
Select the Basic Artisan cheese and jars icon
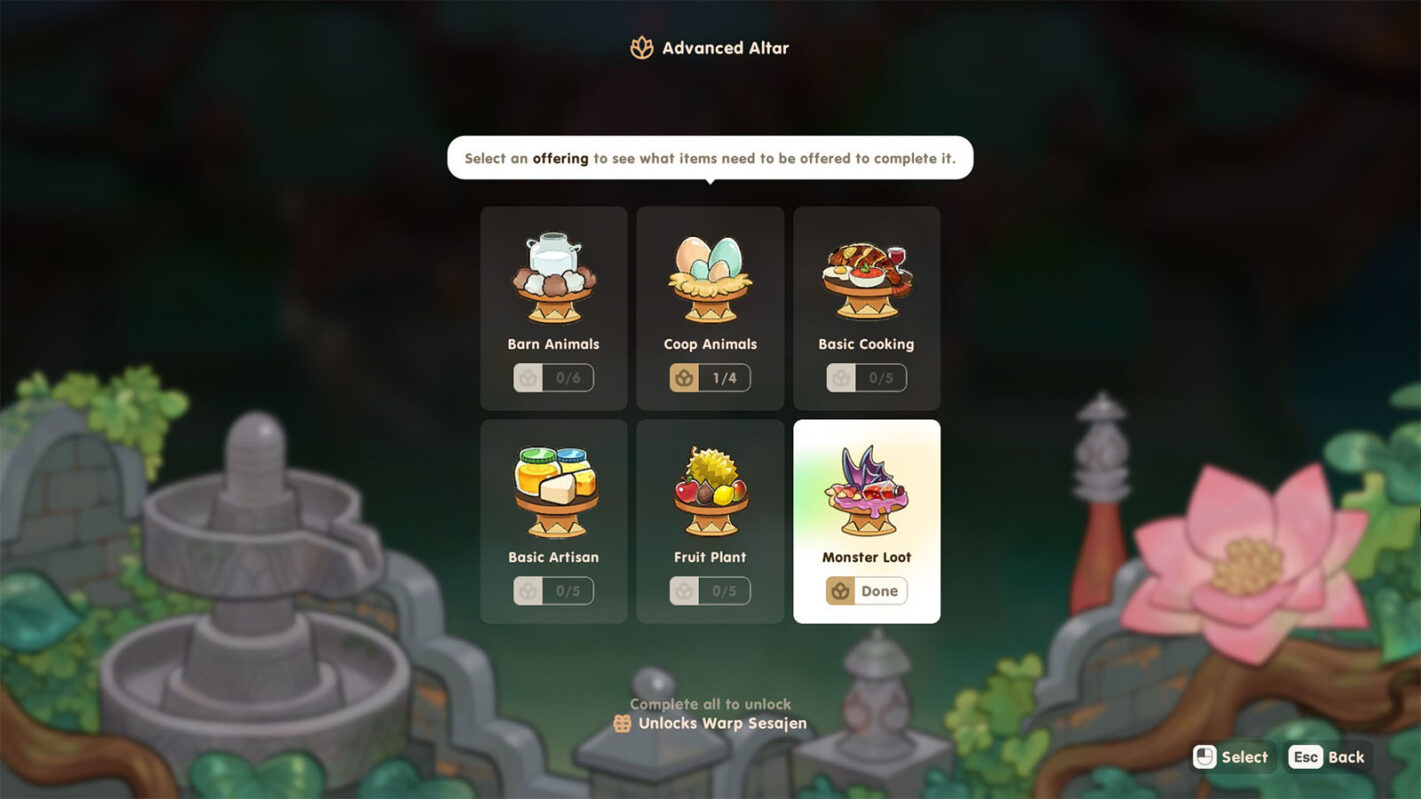point(554,491)
